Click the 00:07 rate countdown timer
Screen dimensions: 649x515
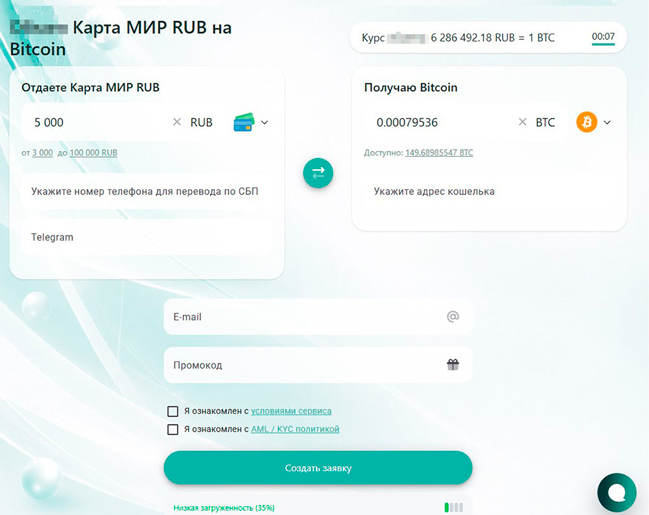pos(603,37)
